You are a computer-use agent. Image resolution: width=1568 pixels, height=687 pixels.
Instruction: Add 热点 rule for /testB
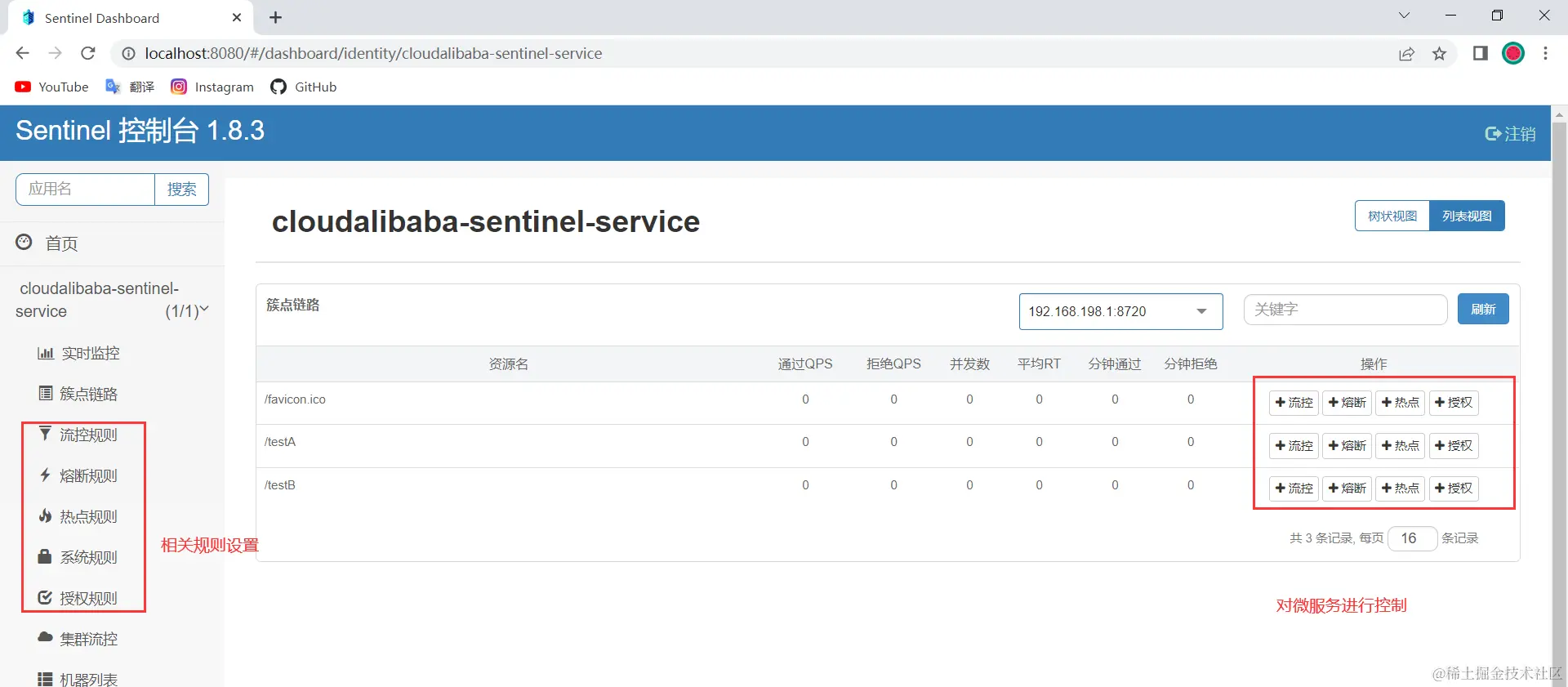1400,488
